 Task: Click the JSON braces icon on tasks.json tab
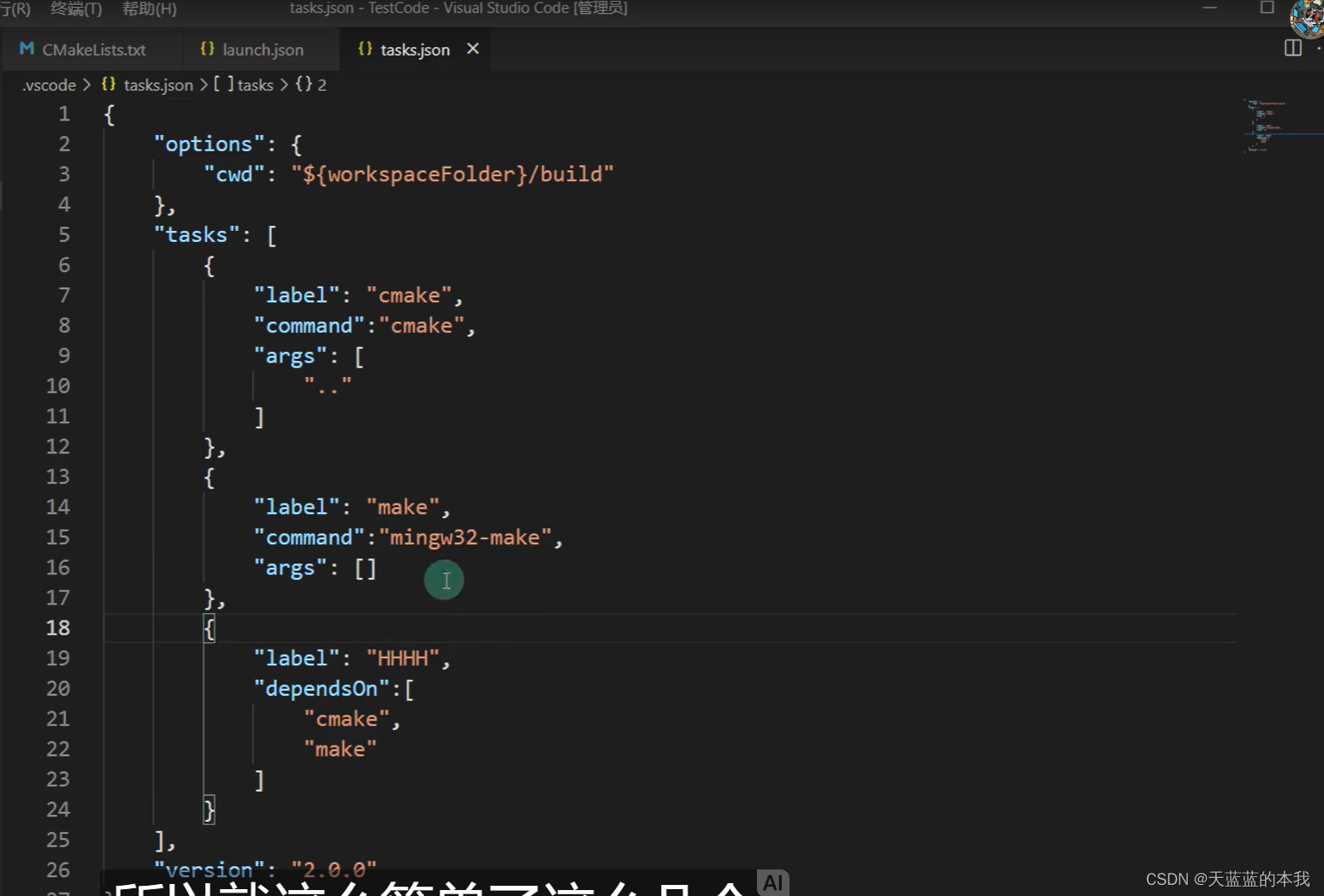[365, 49]
